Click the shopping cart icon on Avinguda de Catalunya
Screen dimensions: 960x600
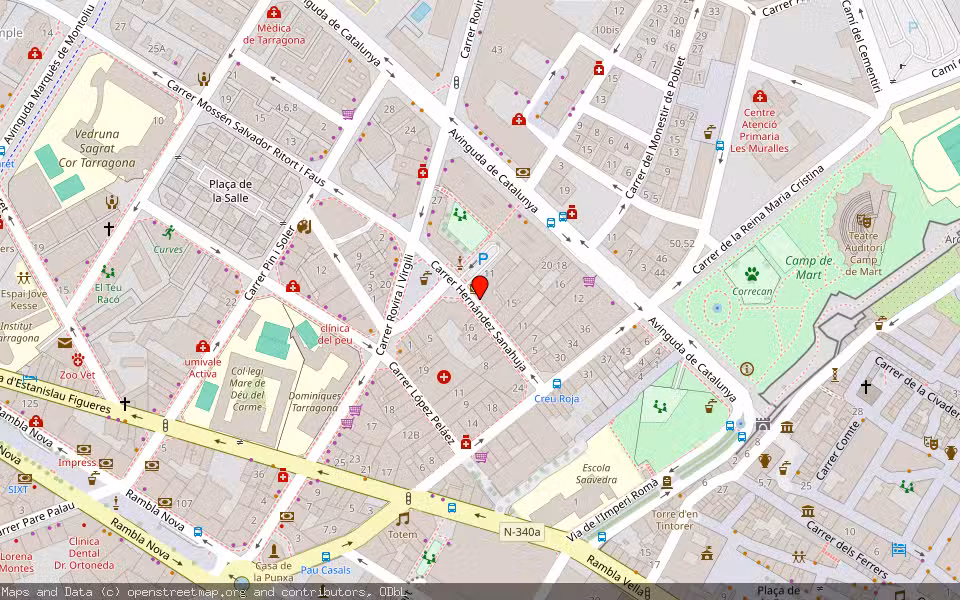point(589,281)
